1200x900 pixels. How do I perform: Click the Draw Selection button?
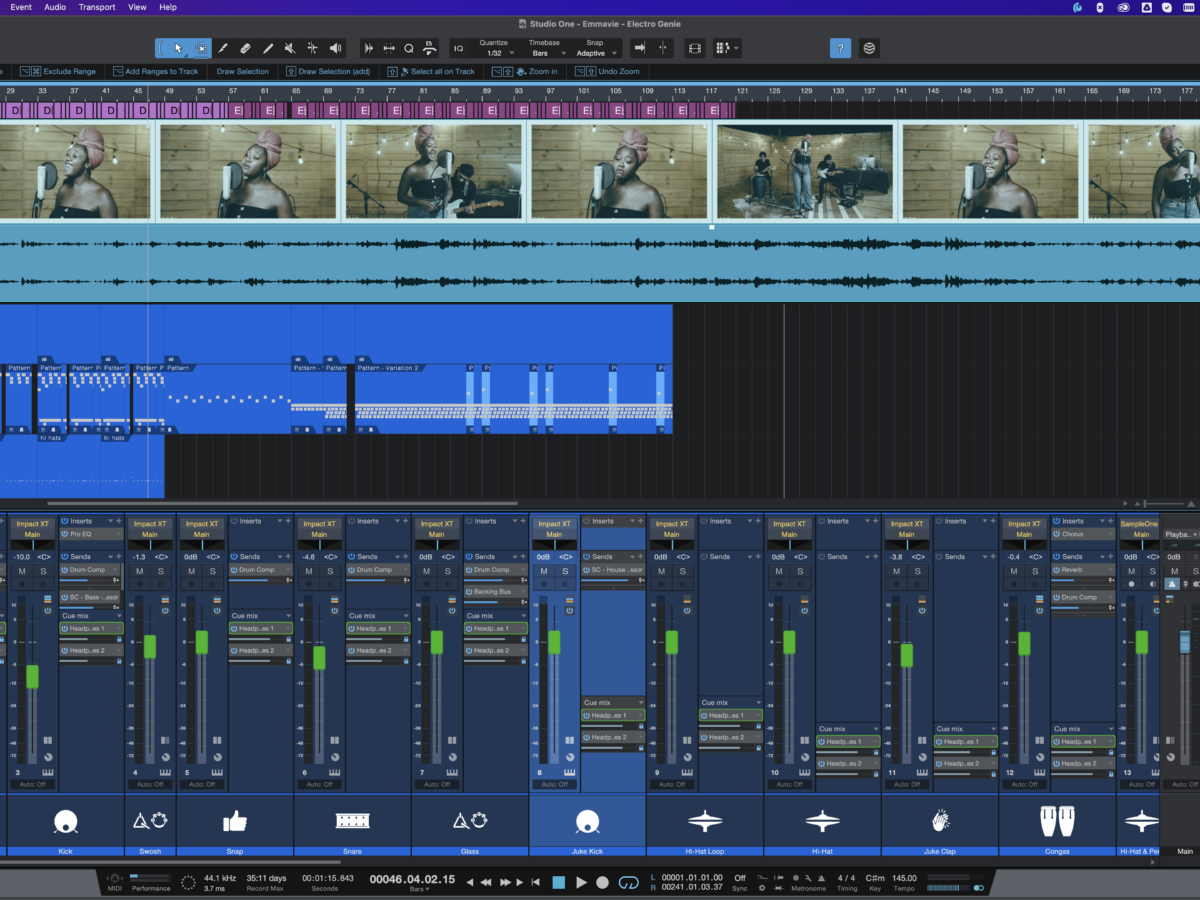pos(242,72)
